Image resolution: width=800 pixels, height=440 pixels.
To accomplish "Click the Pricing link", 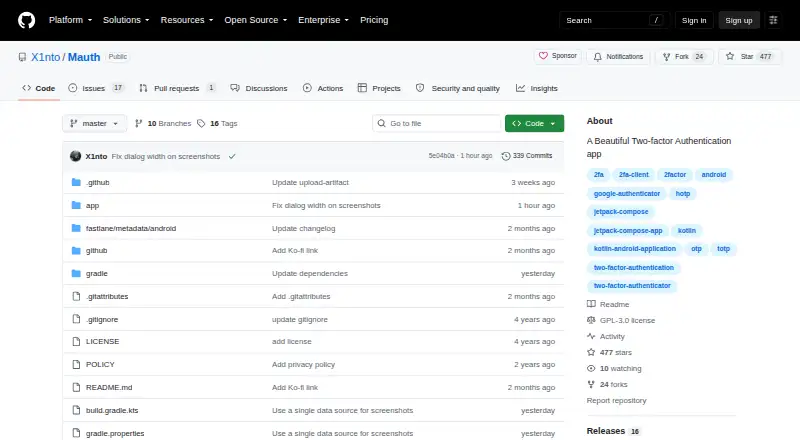I will tap(374, 20).
